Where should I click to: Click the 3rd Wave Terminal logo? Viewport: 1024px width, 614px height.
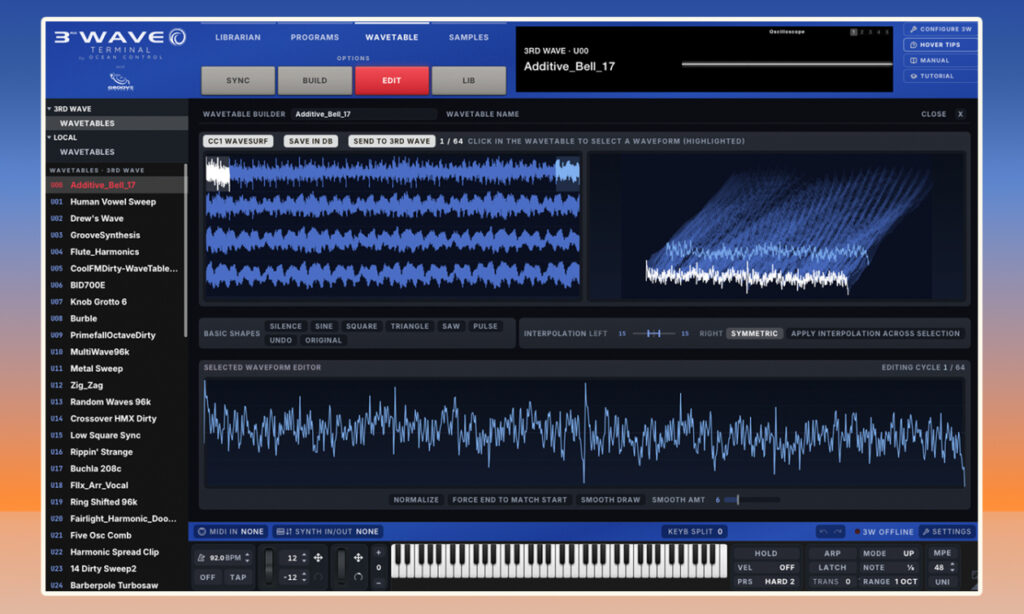[x=120, y=43]
